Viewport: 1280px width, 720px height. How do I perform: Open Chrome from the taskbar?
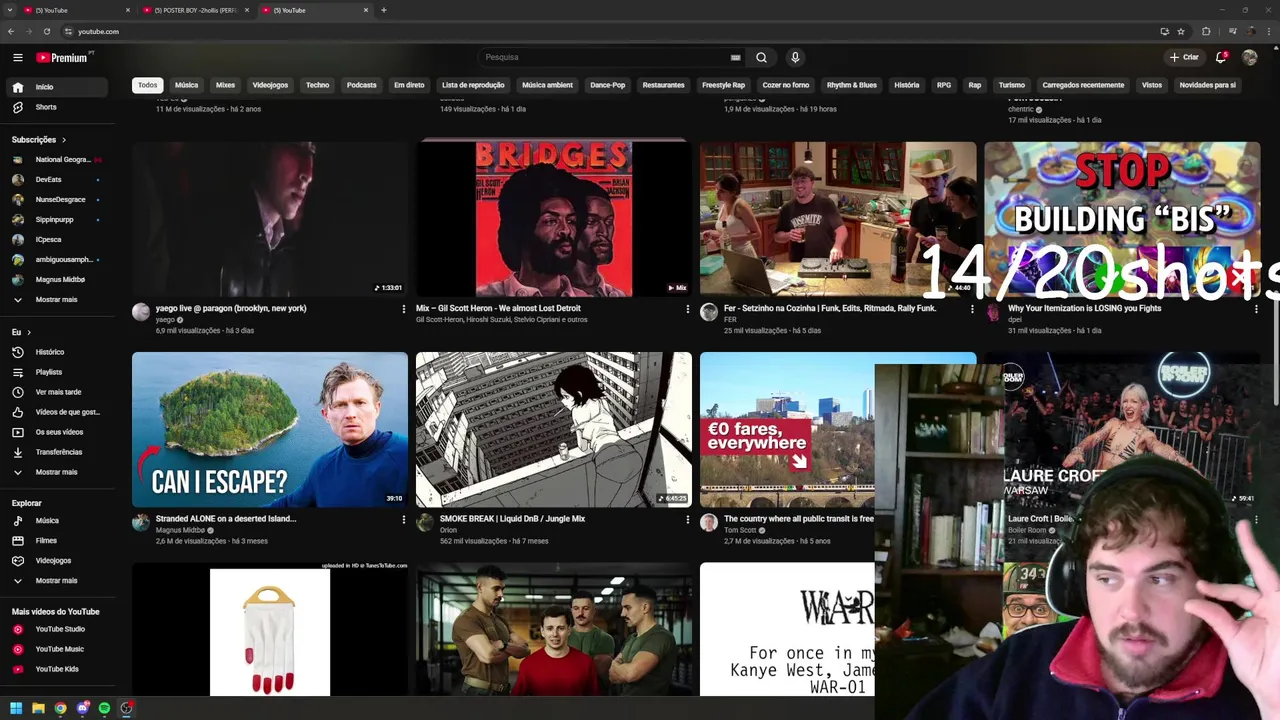(x=60, y=708)
